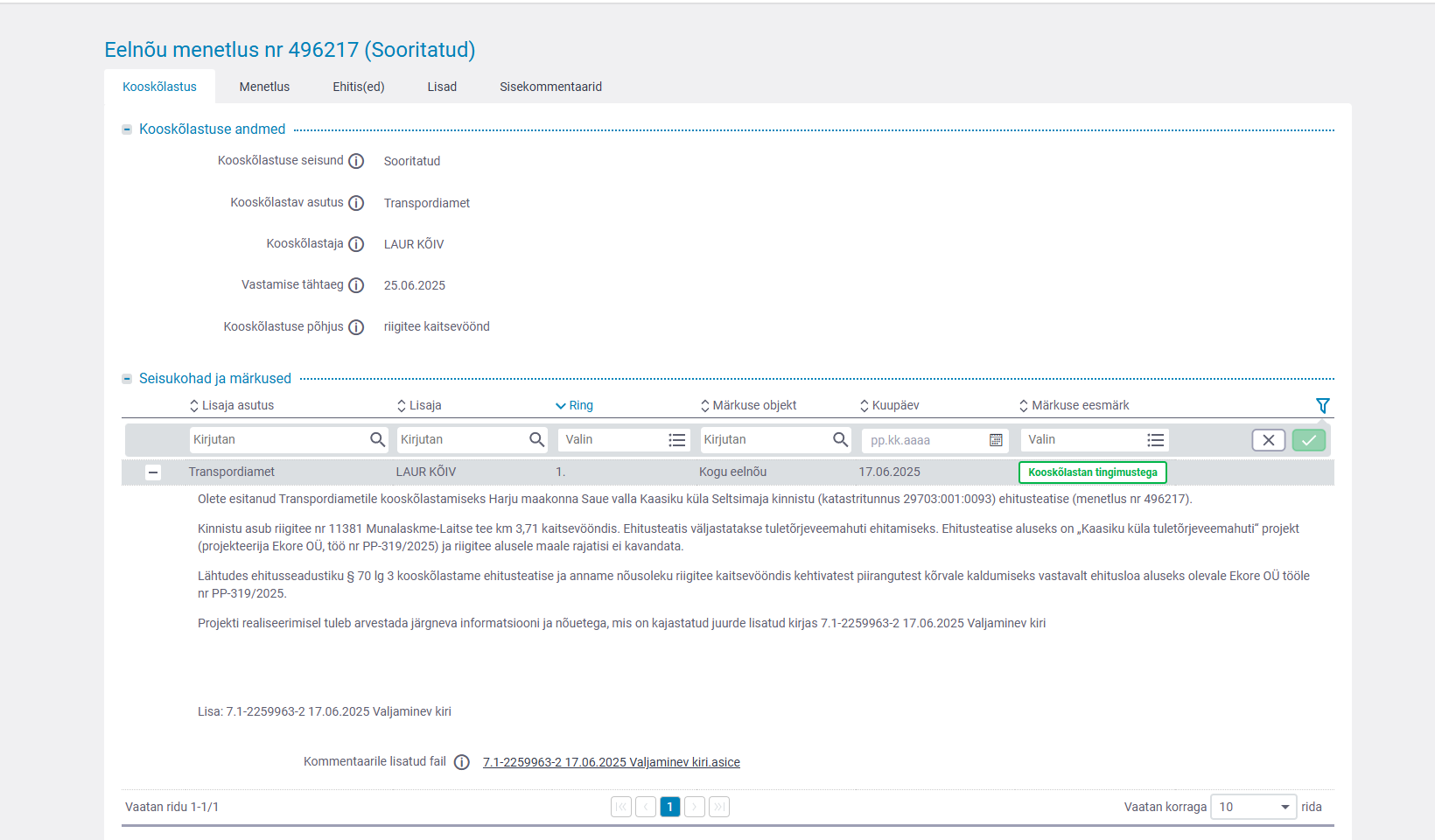This screenshot has height=840, width=1435.
Task: Search icon in Lisaja asutus filter
Action: click(x=377, y=439)
